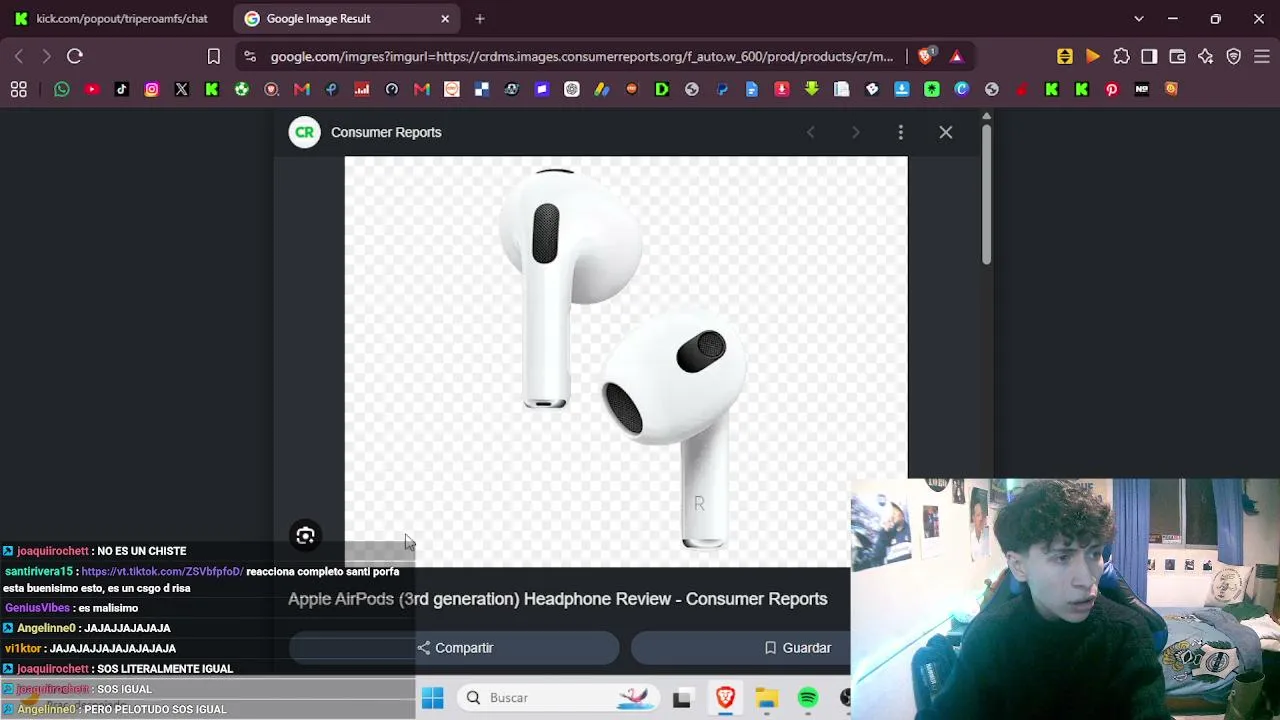
Task: Open the WhatsApp bookmark
Action: [62, 89]
